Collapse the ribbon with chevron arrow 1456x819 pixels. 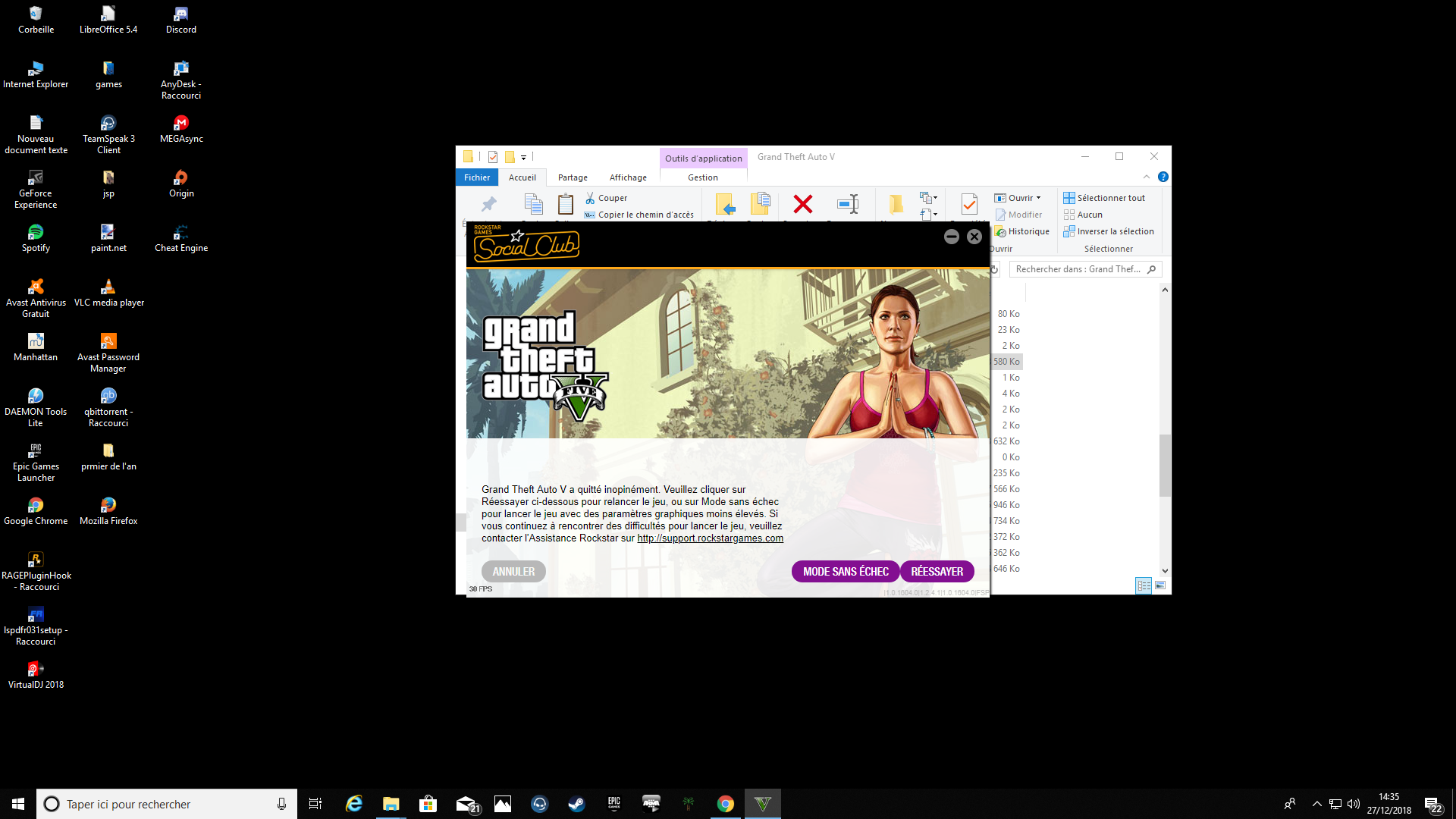(1147, 177)
